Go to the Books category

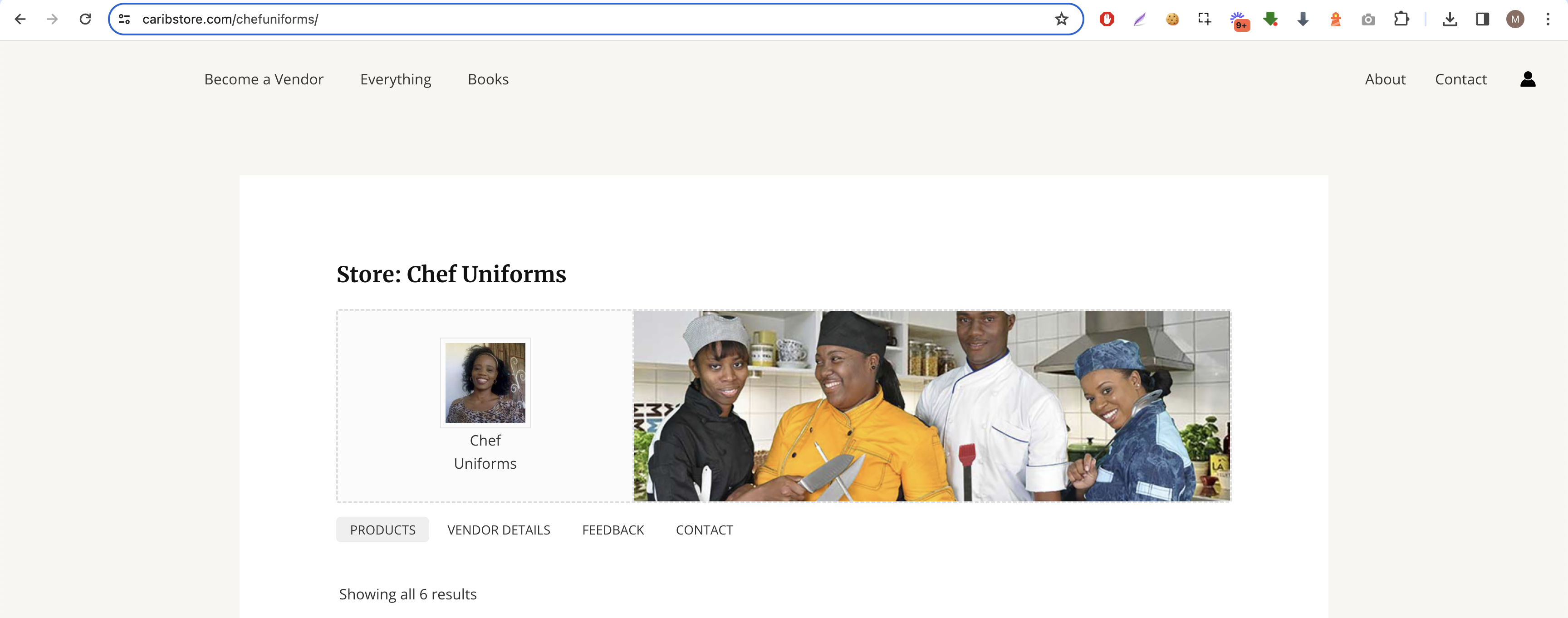(488, 79)
